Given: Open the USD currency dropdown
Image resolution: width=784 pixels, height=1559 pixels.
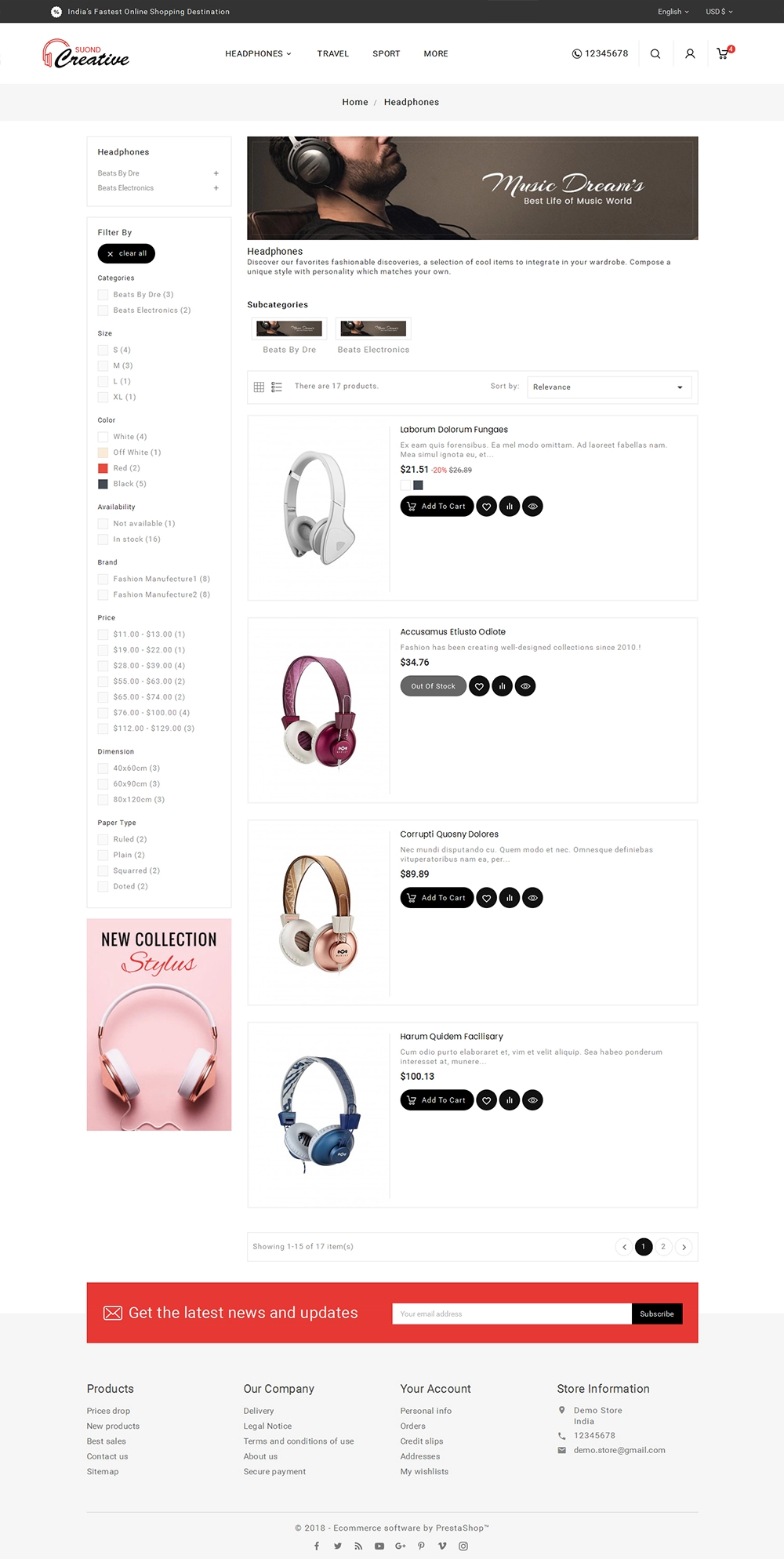Looking at the screenshot, I should point(719,12).
